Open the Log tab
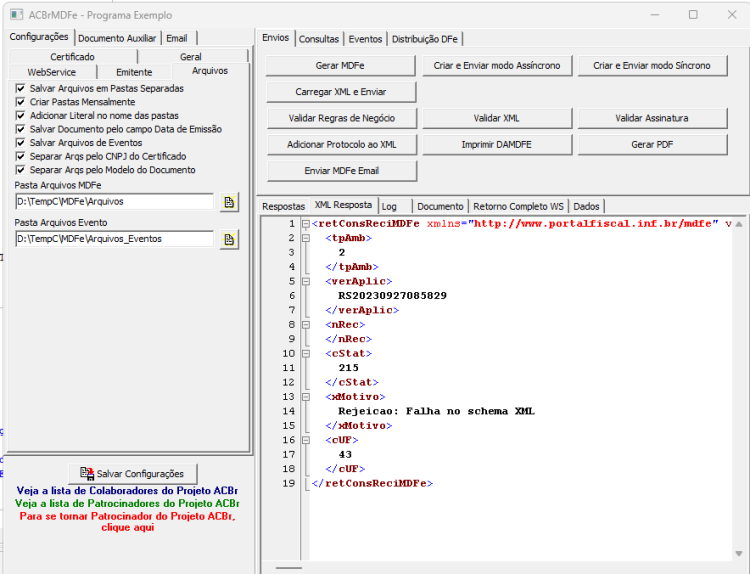The height and width of the screenshot is (574, 750). tap(389, 207)
